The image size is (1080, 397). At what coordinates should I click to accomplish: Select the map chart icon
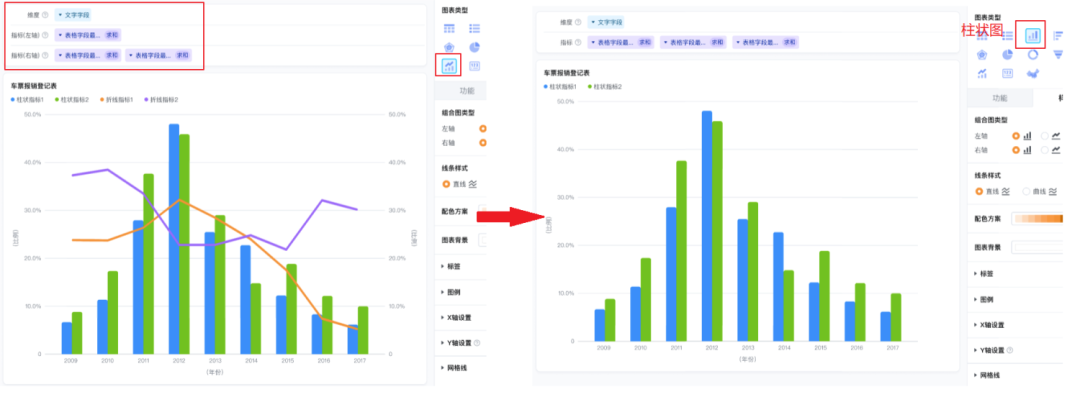tap(1032, 74)
